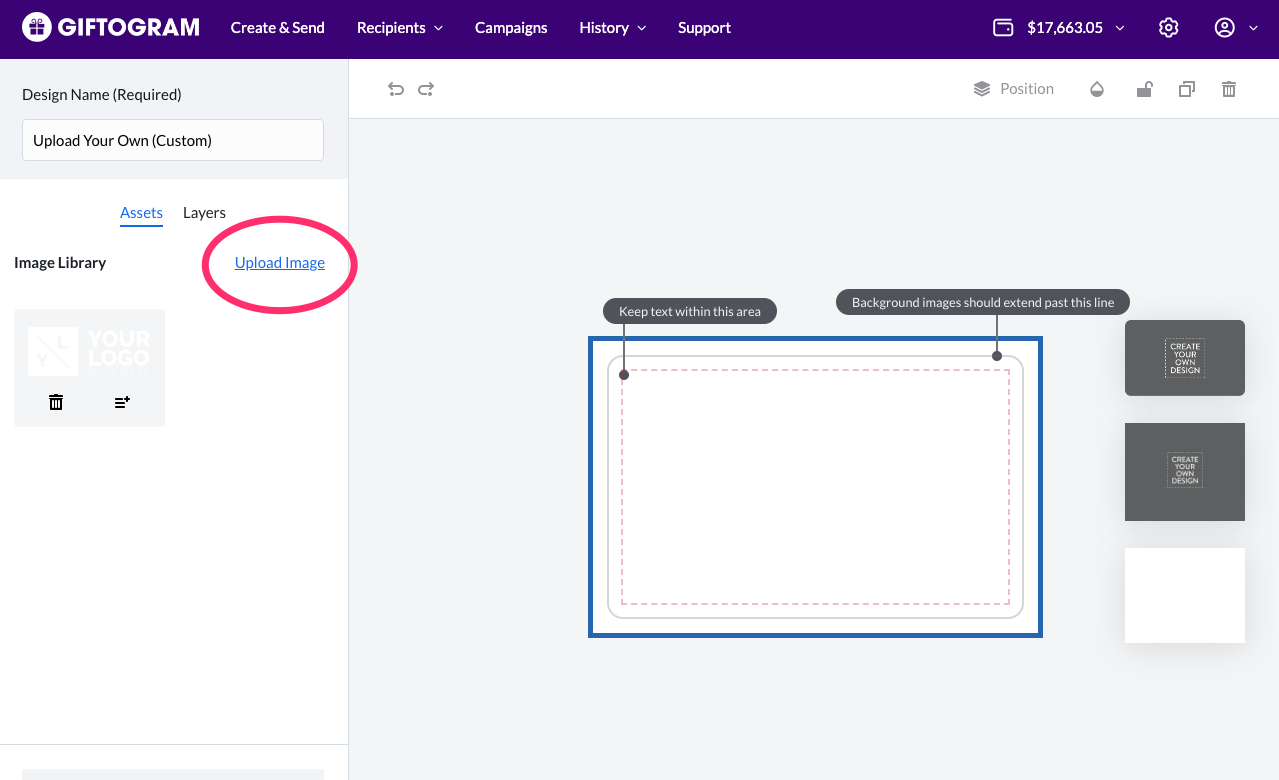Switch to the Layers tab

(204, 213)
